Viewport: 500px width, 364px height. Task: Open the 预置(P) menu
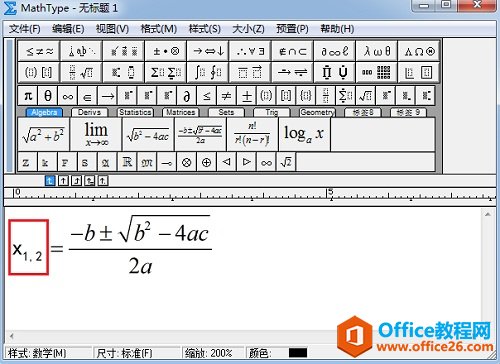tap(292, 29)
